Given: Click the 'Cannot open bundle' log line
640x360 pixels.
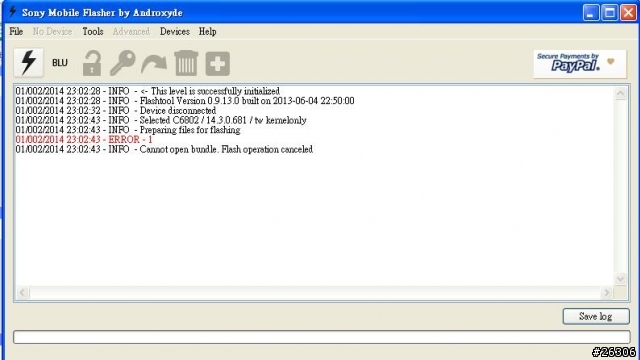Looking at the screenshot, I should 164,149.
